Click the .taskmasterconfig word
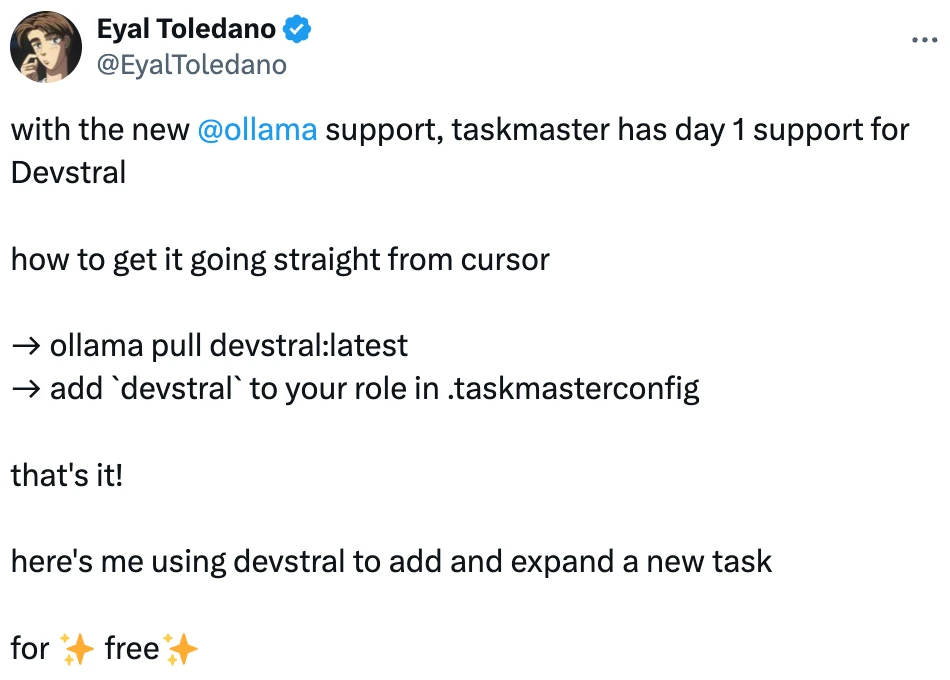950x680 pixels. [x=573, y=389]
